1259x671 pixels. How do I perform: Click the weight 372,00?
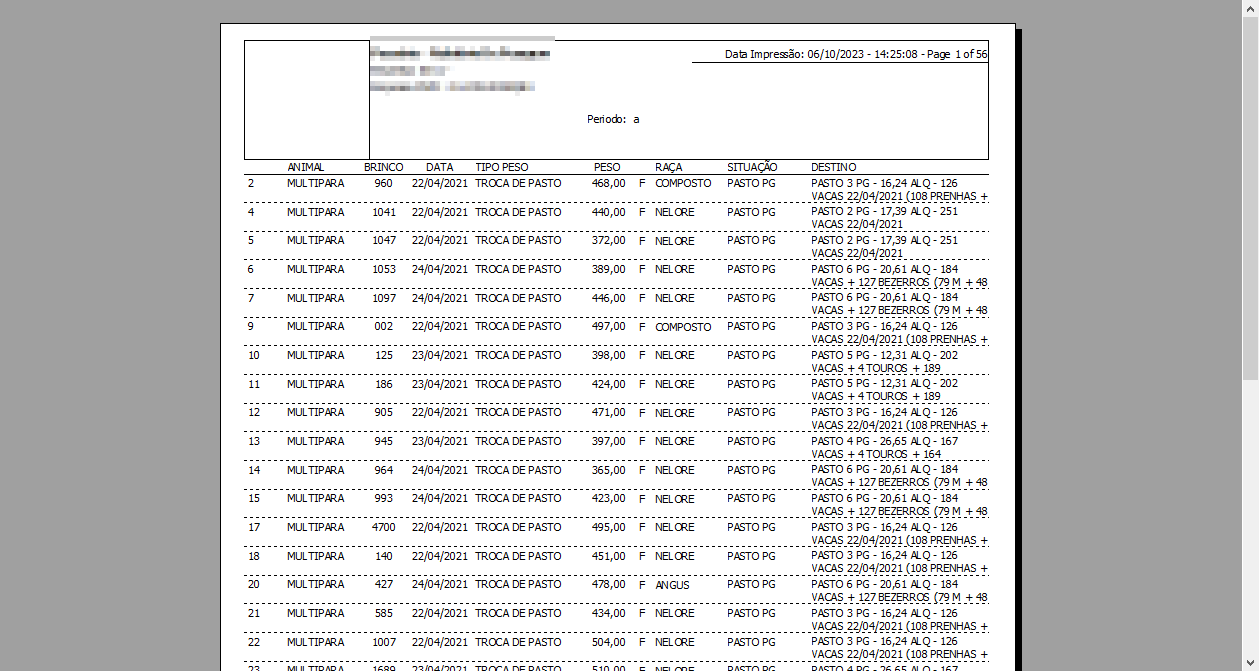(x=609, y=240)
